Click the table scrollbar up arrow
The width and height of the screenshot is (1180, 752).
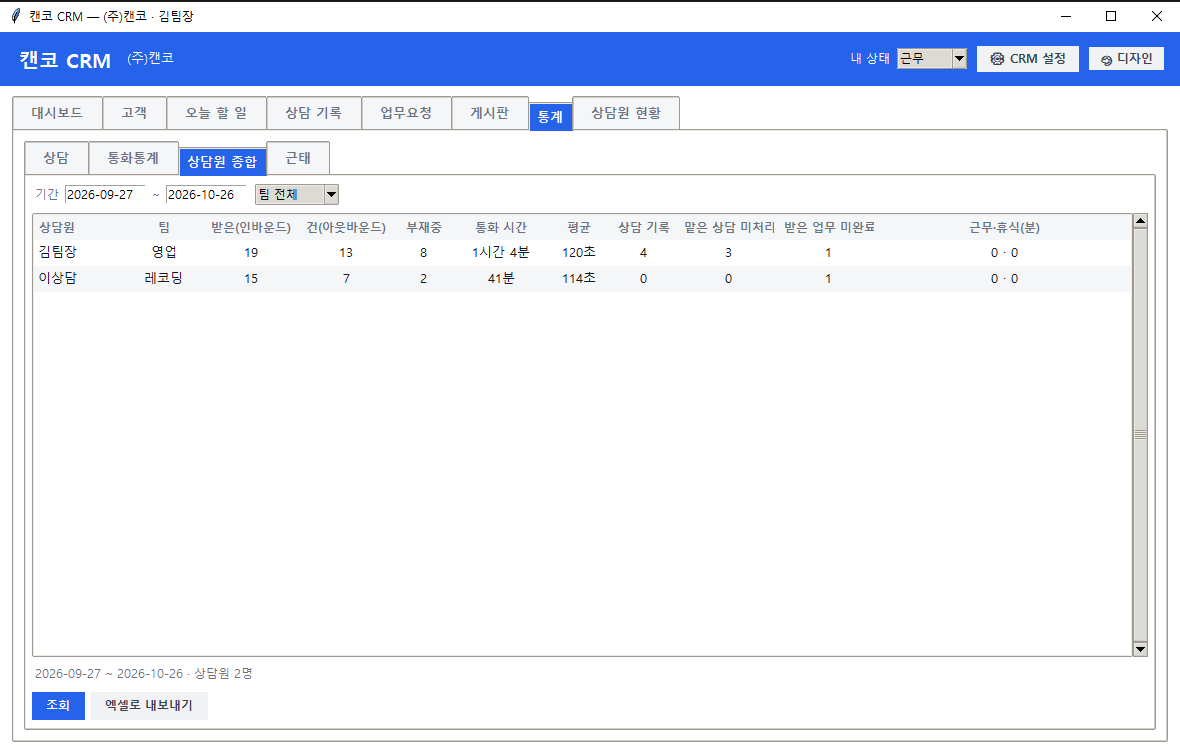(1140, 221)
